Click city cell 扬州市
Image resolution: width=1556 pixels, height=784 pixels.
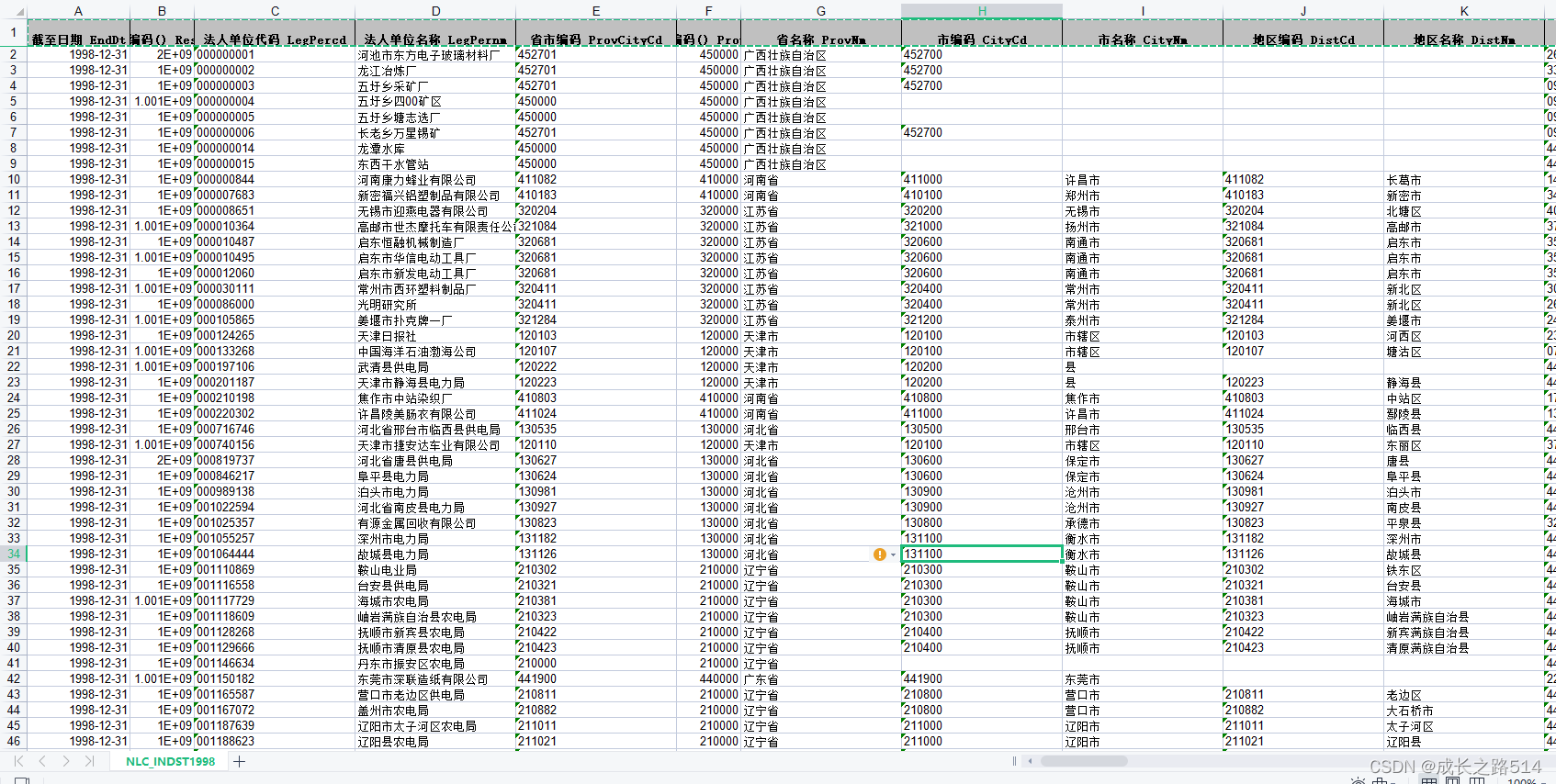1143,227
